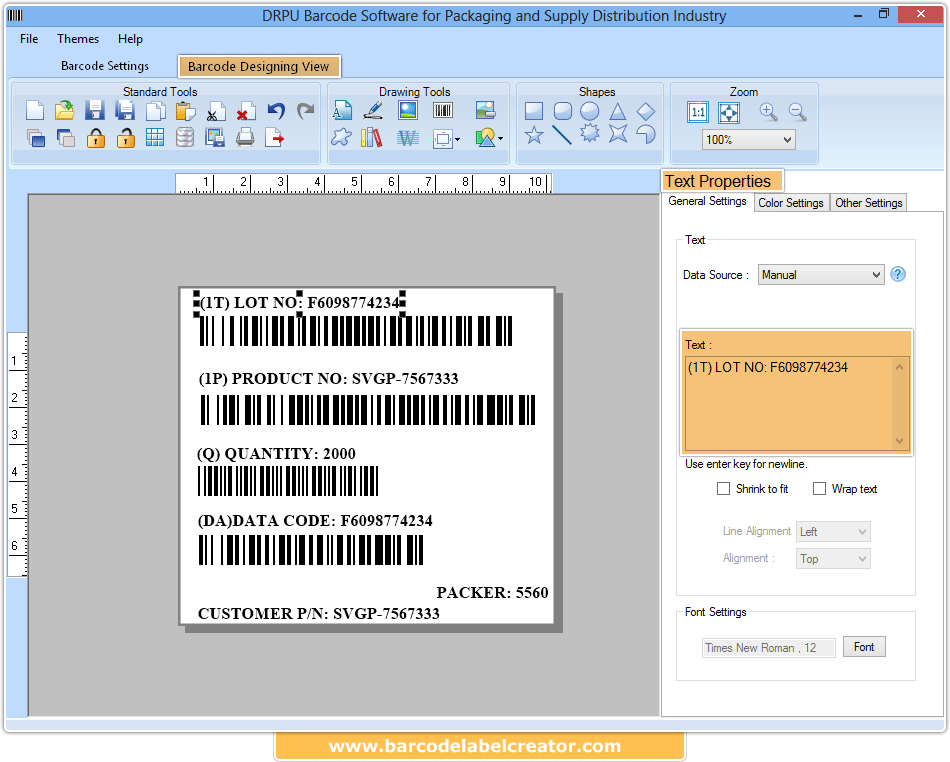
Task: Switch to the Color Settings tab
Action: [791, 202]
